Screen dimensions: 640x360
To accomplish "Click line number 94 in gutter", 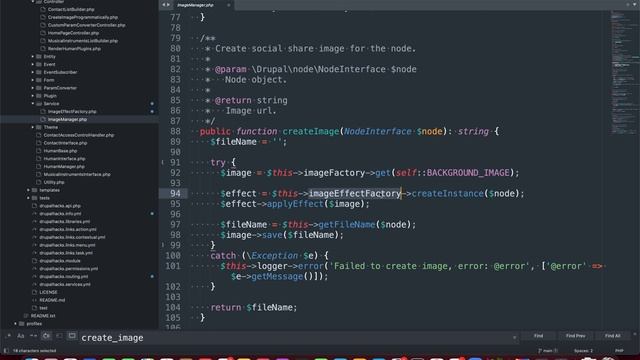I will tap(176, 193).
